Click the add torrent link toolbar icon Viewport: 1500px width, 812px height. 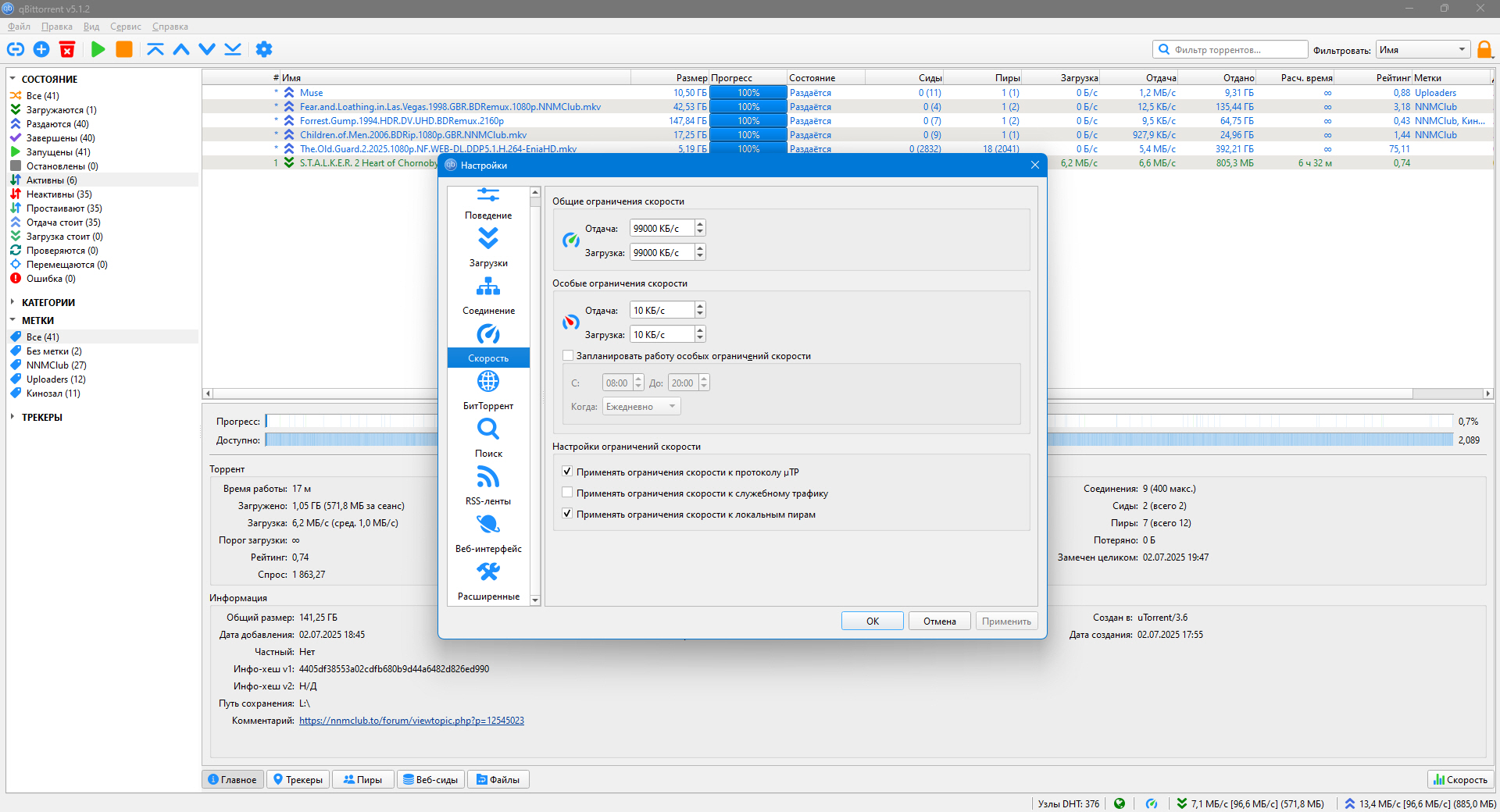[x=16, y=49]
